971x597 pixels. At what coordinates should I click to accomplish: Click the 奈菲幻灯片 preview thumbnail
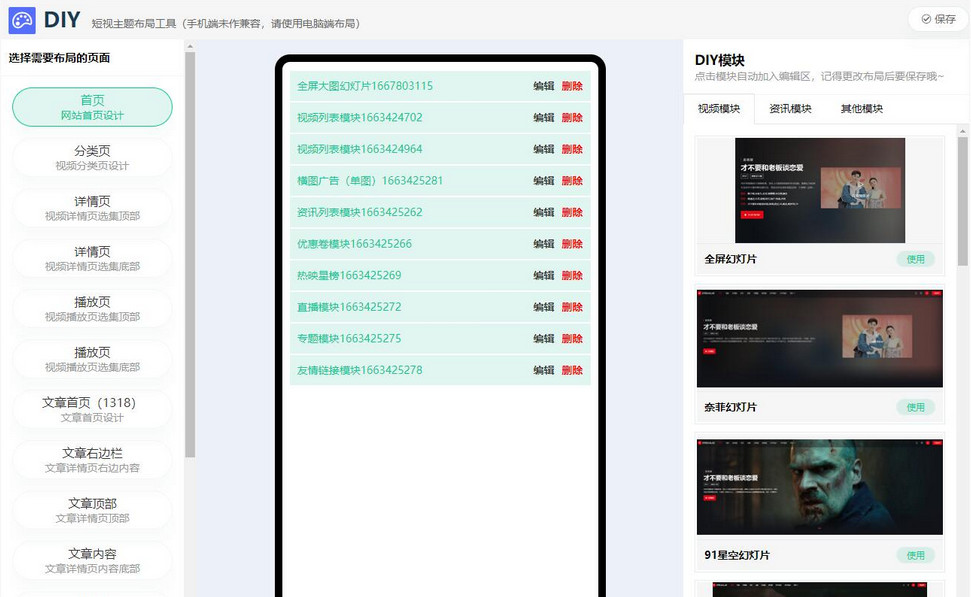[820, 339]
